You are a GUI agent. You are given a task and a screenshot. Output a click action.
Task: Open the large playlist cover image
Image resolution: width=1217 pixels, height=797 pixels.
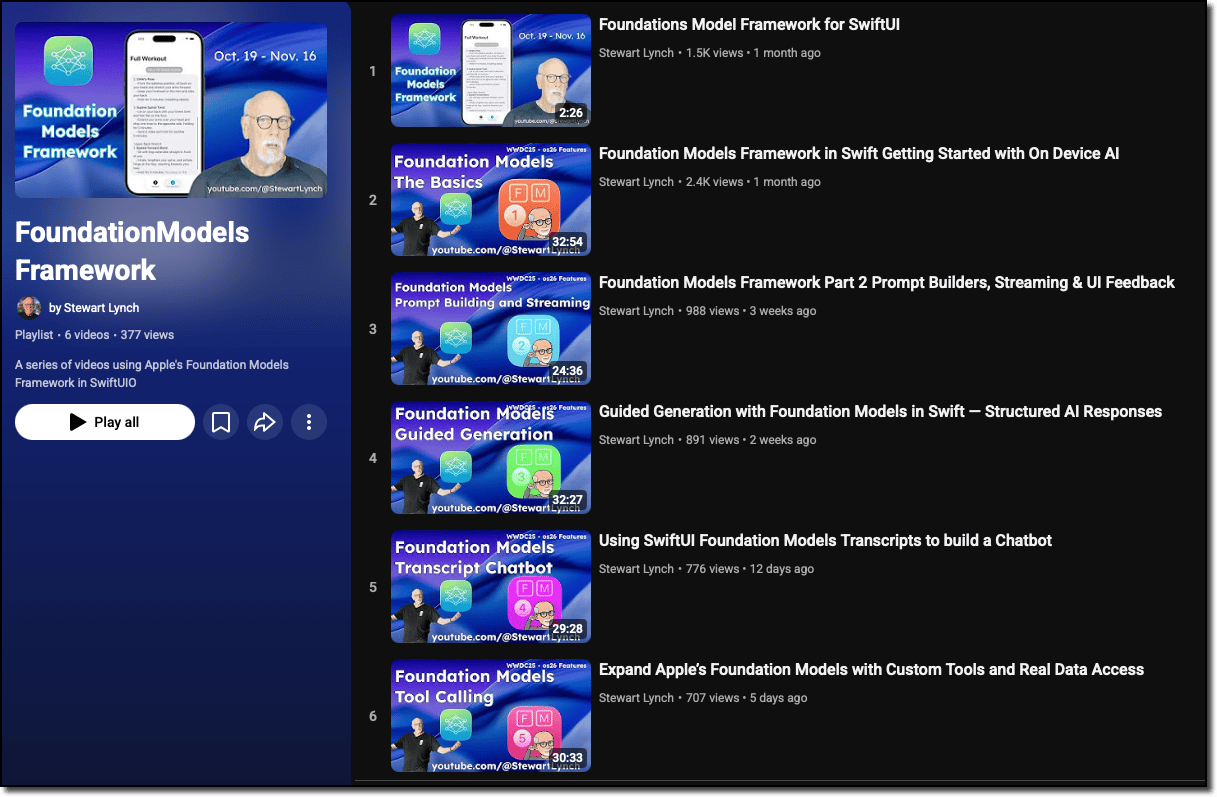[171, 110]
